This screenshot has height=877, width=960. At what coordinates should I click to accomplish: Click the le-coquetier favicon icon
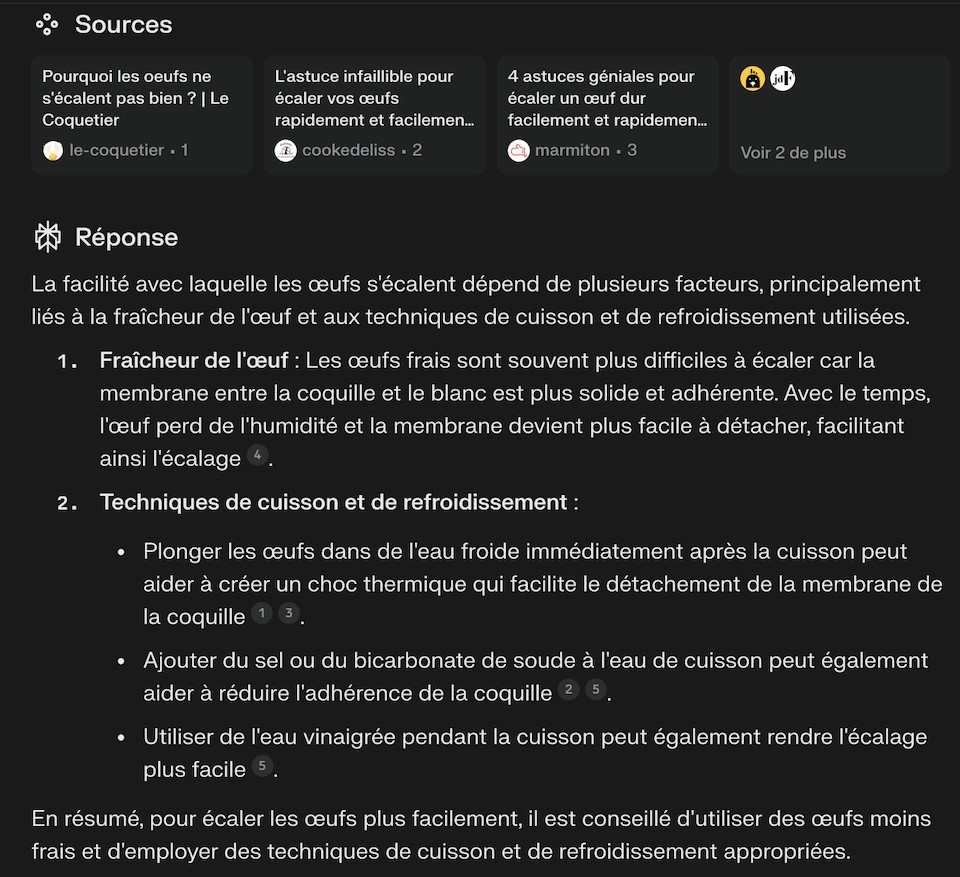[x=53, y=151]
